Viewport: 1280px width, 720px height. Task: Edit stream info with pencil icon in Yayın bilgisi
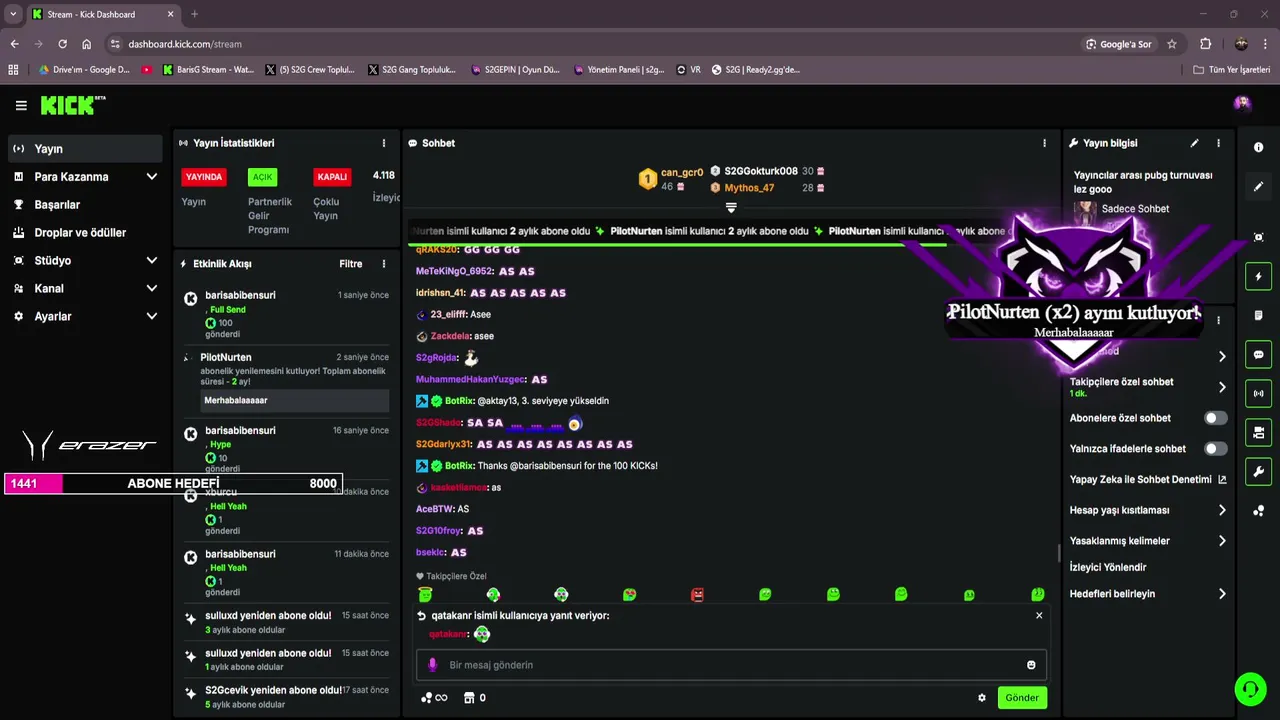pos(1194,143)
